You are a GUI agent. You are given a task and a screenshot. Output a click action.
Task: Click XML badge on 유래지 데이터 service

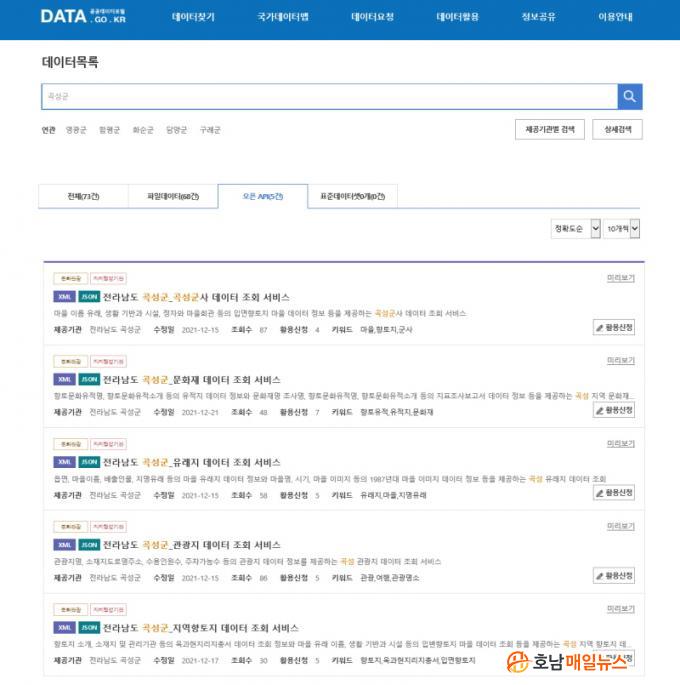(x=65, y=462)
